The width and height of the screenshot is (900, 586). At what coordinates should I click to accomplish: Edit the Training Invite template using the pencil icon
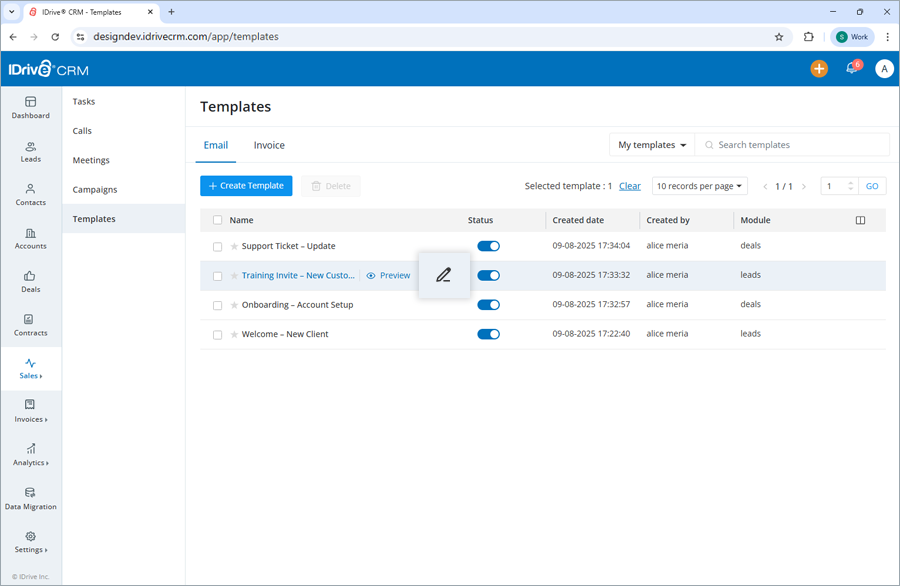click(x=444, y=275)
